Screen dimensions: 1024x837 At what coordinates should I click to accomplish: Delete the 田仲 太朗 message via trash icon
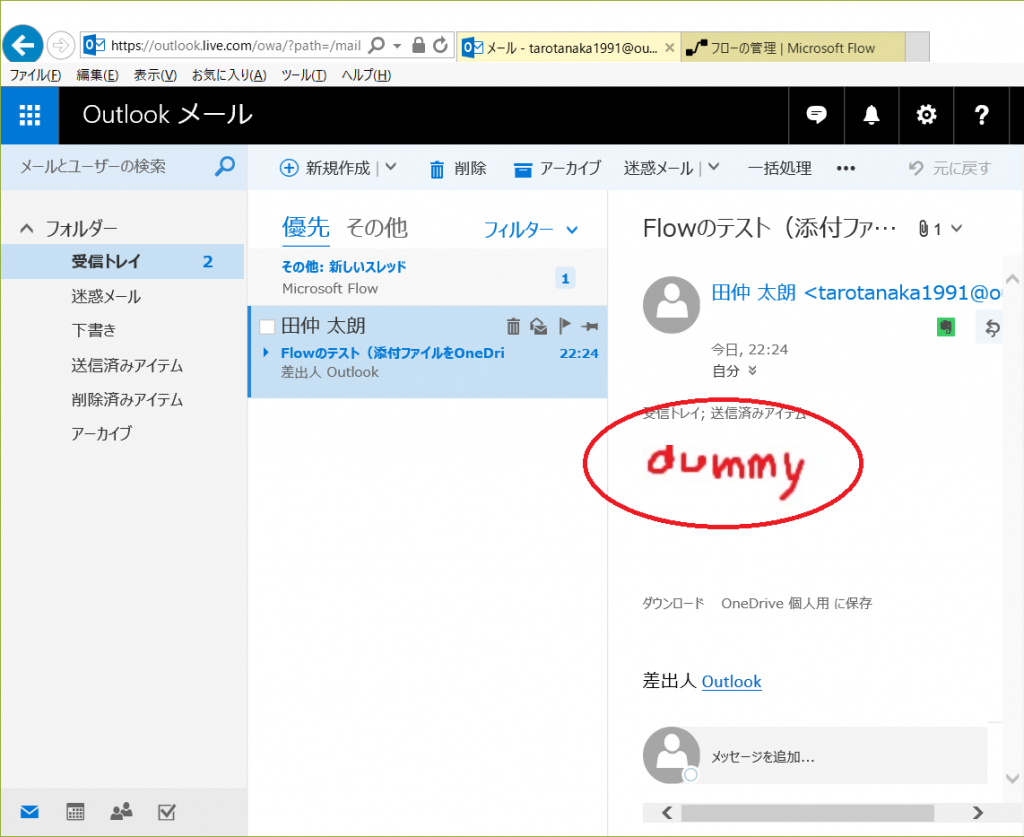tap(513, 326)
